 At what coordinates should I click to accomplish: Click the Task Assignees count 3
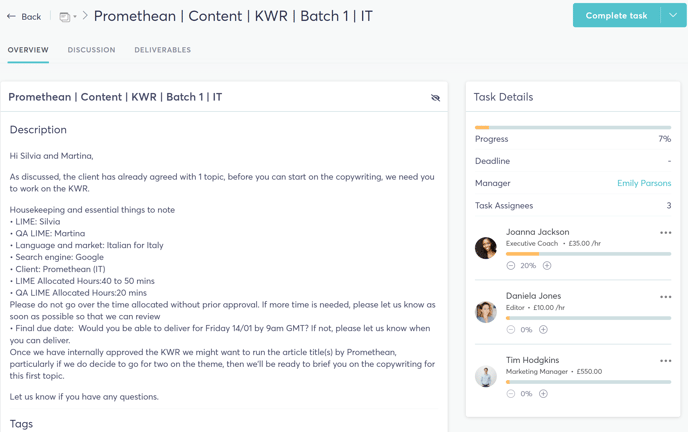(x=669, y=205)
